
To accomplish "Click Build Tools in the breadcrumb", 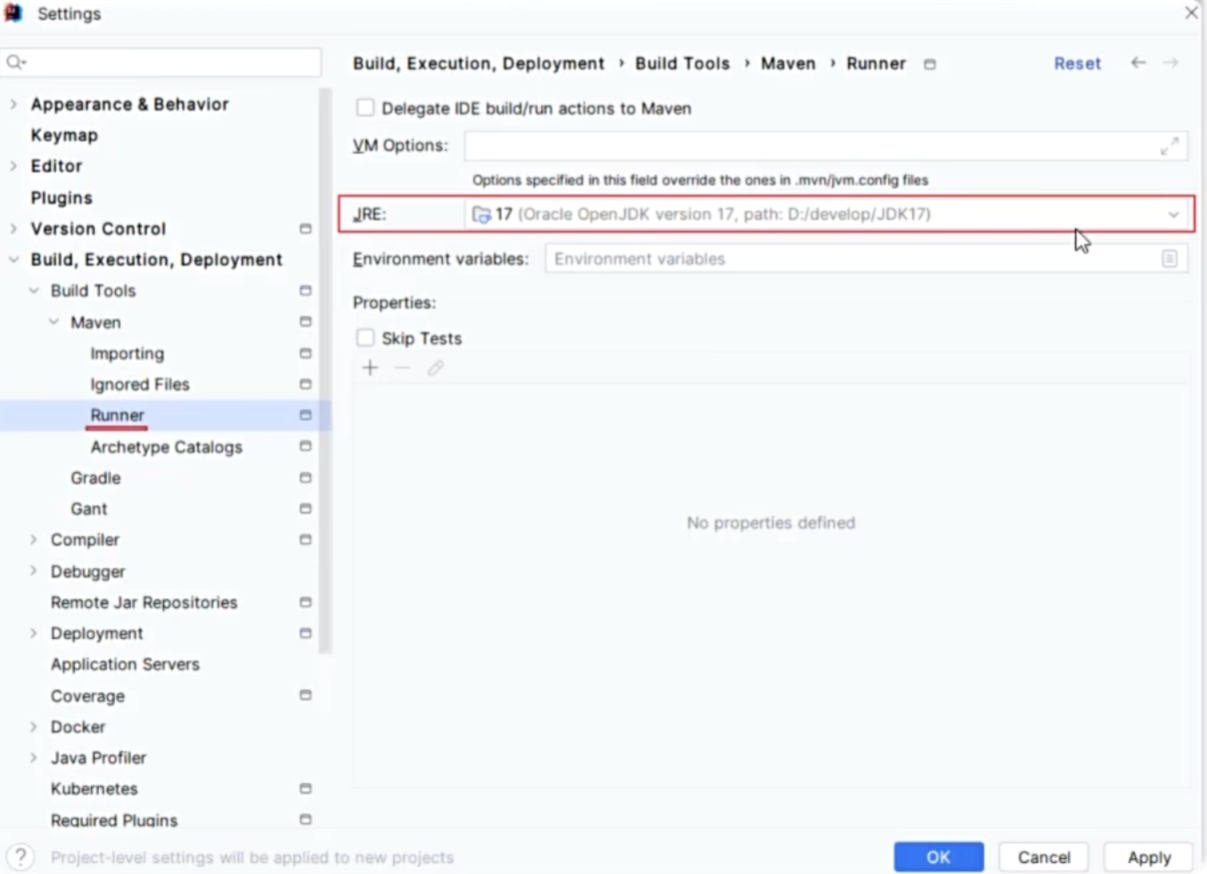I will click(x=682, y=63).
